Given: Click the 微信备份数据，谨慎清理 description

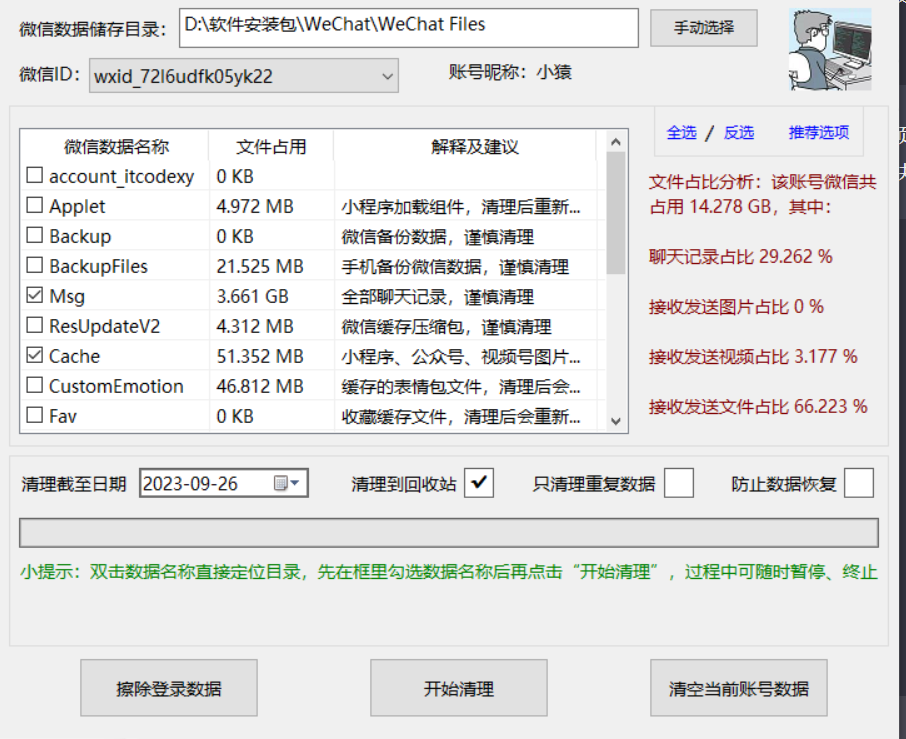Looking at the screenshot, I should 437,237.
